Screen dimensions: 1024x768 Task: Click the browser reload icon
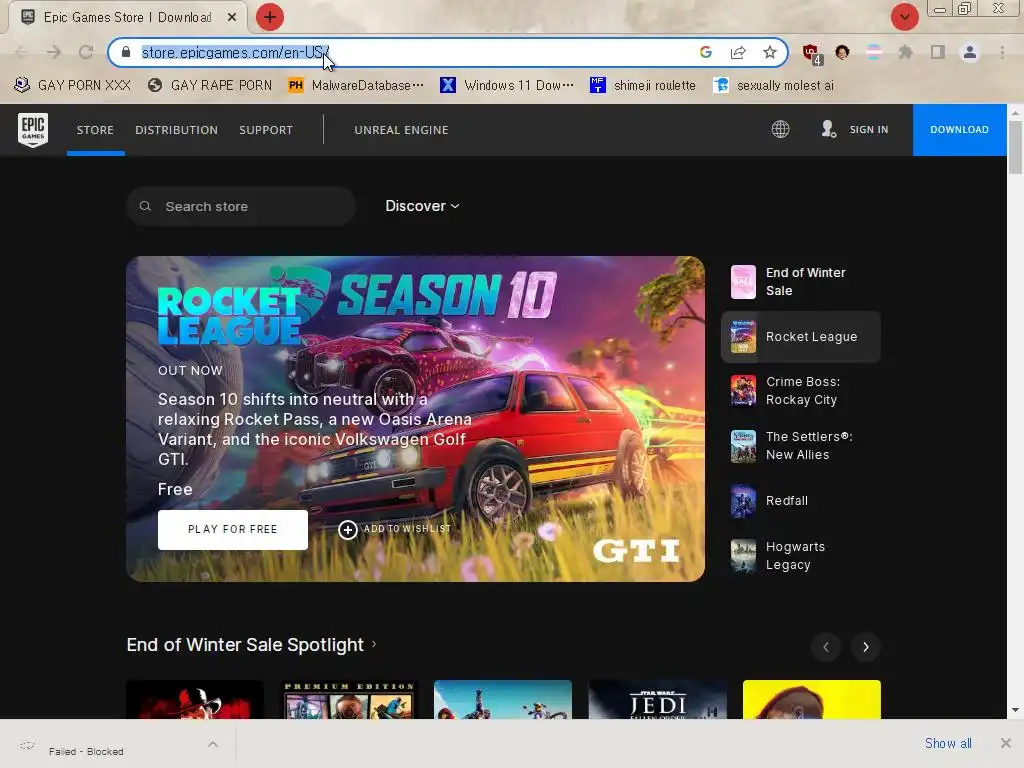click(86, 52)
